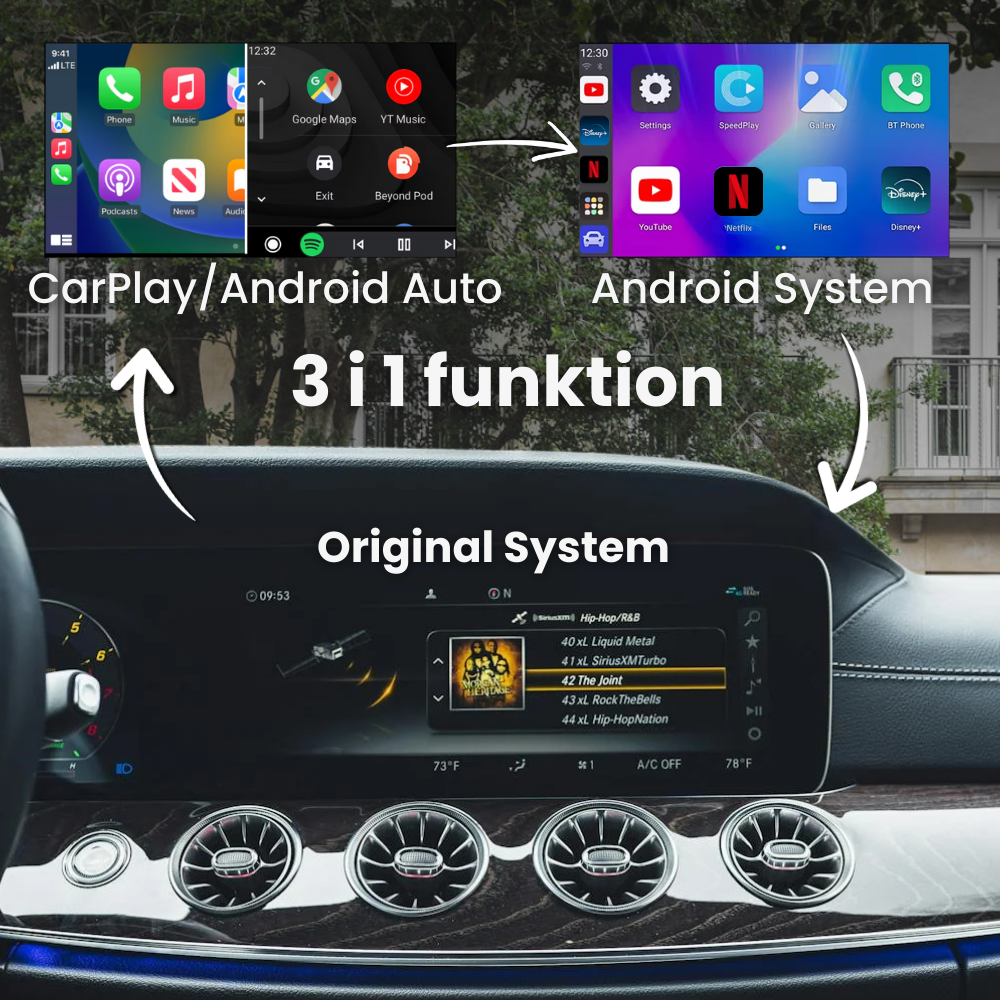Image resolution: width=1000 pixels, height=1000 pixels.
Task: Open the app grid from Android System sidebar
Action: pos(594,205)
